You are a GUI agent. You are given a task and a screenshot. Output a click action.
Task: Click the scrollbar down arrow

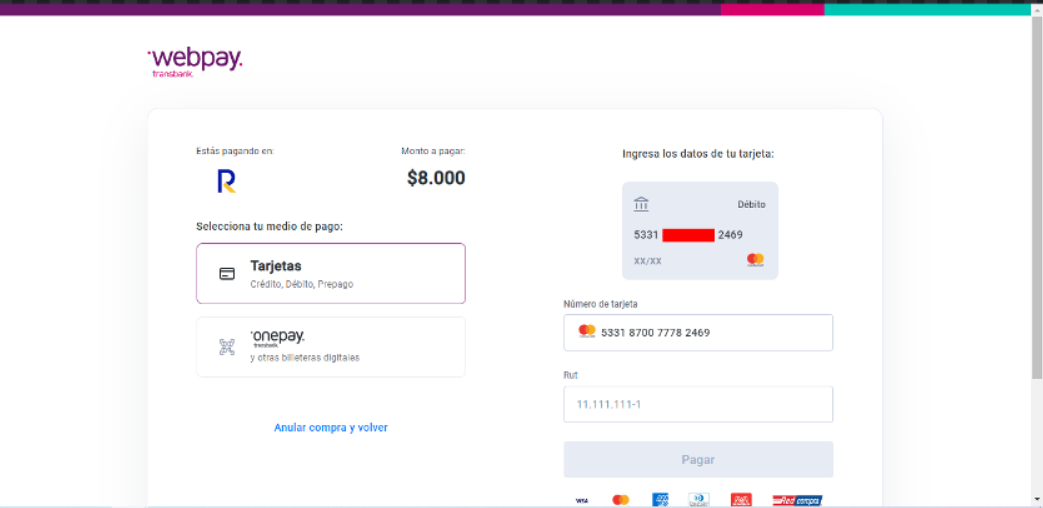click(x=1036, y=499)
